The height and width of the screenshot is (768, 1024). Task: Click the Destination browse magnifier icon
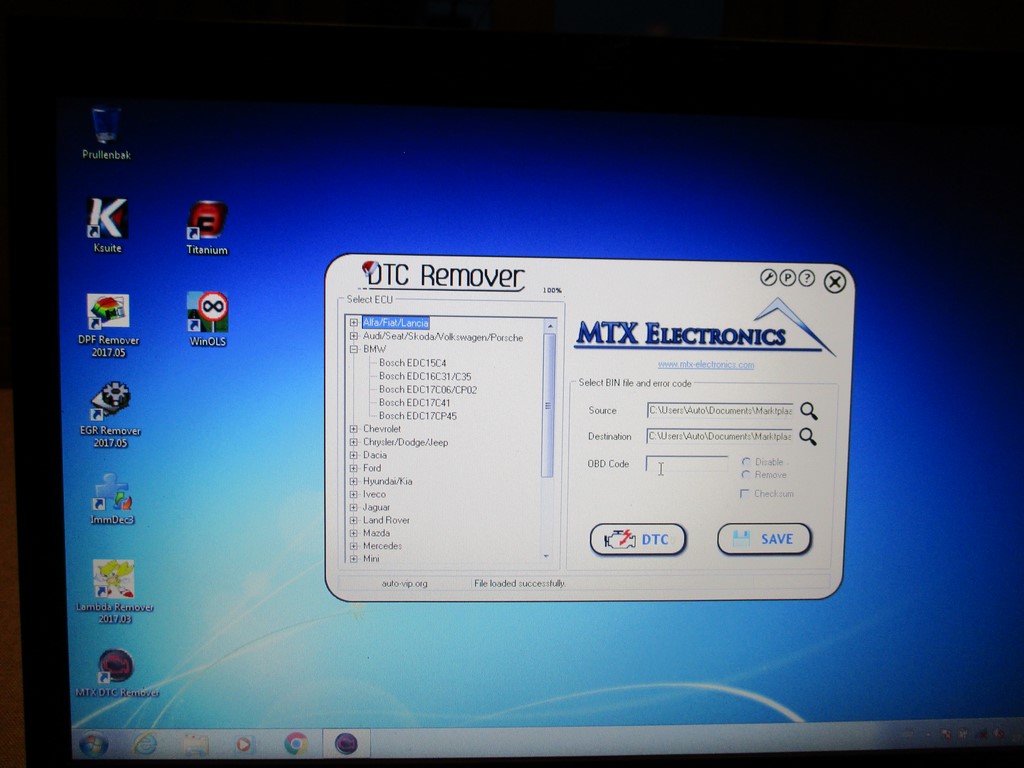point(808,437)
